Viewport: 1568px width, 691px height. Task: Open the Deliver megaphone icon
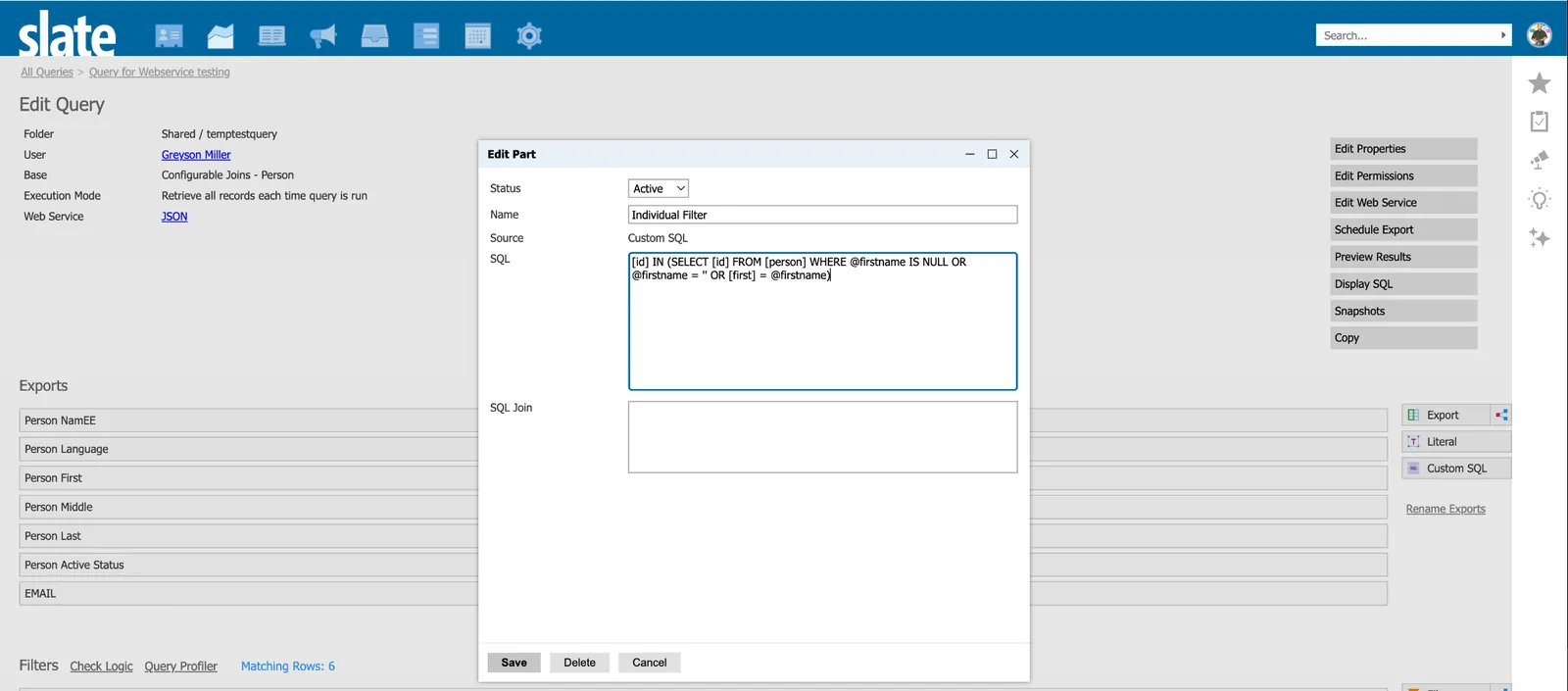(322, 36)
